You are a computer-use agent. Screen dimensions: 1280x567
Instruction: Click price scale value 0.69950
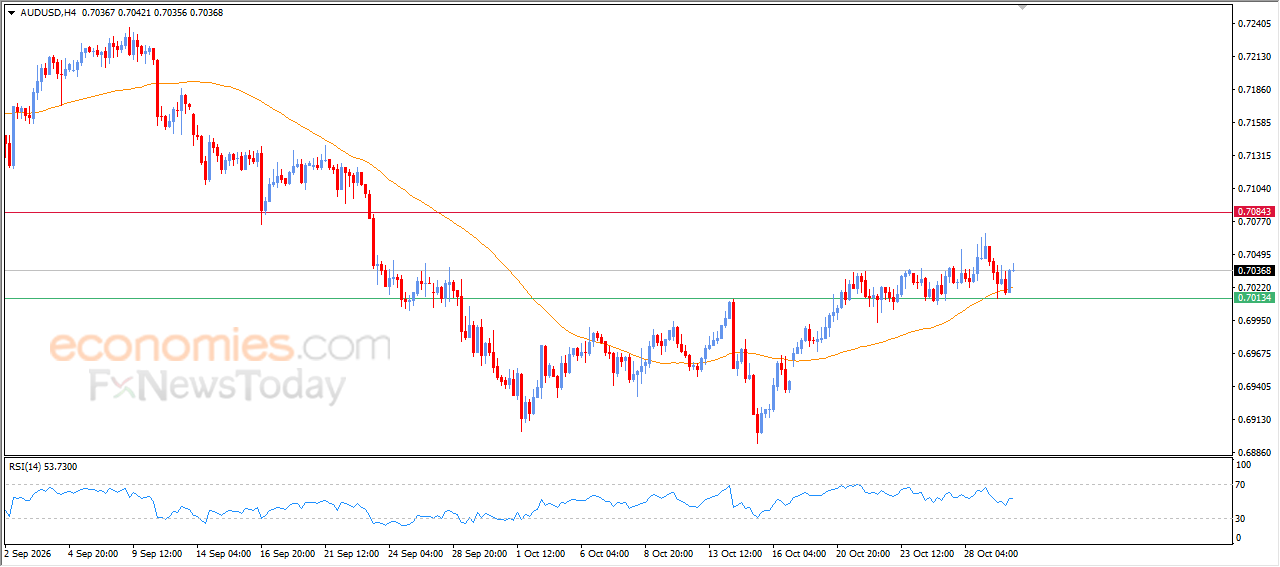1254,321
